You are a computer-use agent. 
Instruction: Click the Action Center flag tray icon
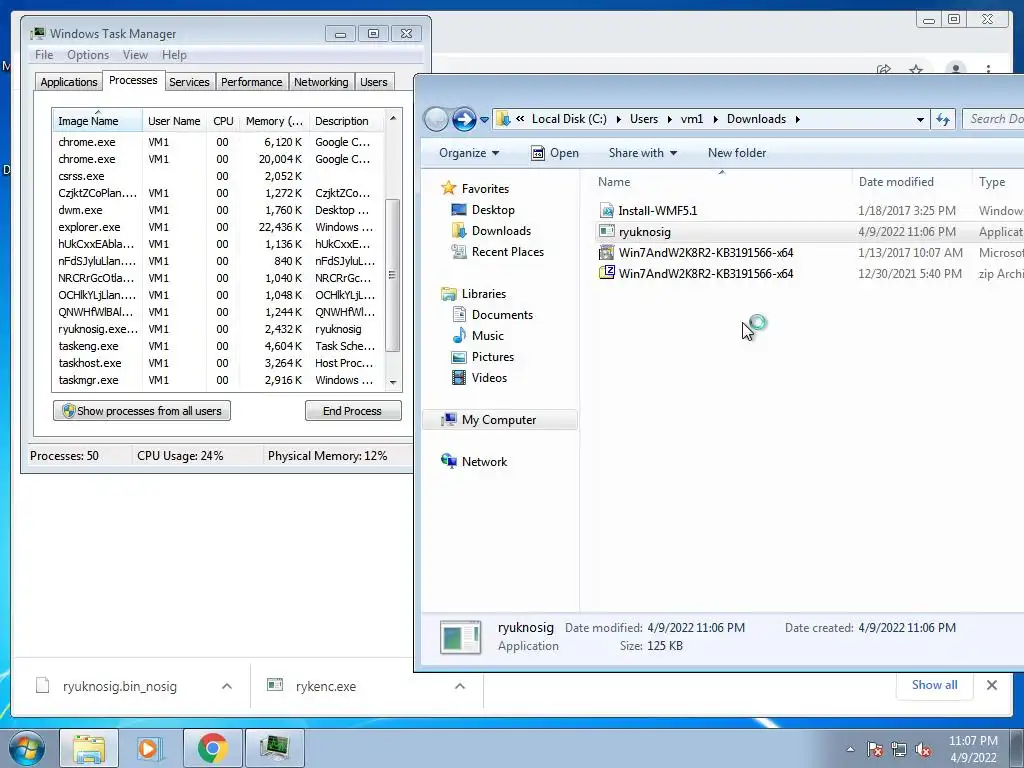coord(875,749)
